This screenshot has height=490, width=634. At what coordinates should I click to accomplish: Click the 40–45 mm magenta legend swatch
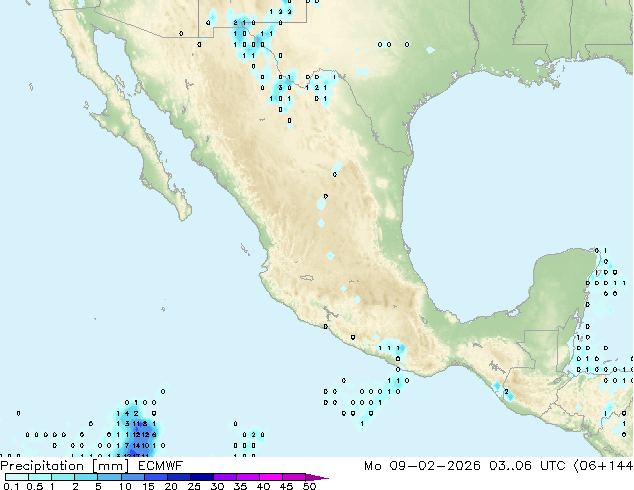coord(271,477)
